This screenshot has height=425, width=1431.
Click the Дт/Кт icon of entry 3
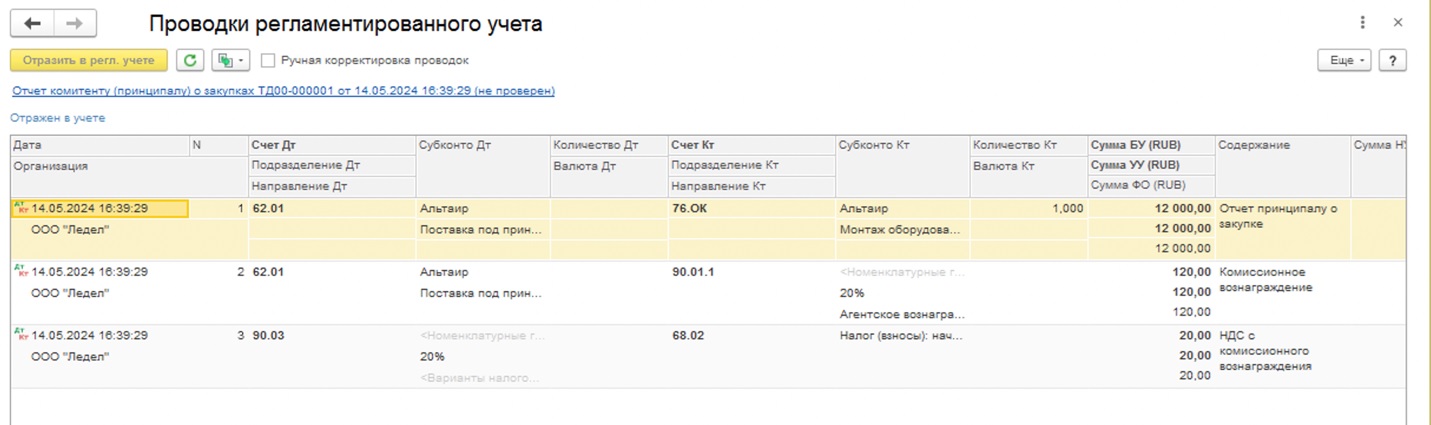click(20, 335)
